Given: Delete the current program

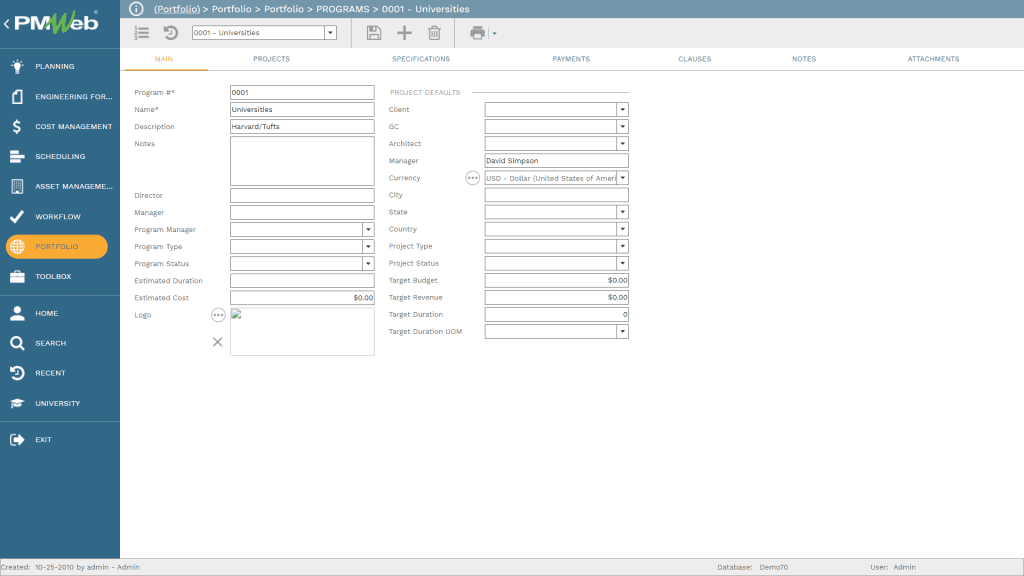Looking at the screenshot, I should [434, 32].
